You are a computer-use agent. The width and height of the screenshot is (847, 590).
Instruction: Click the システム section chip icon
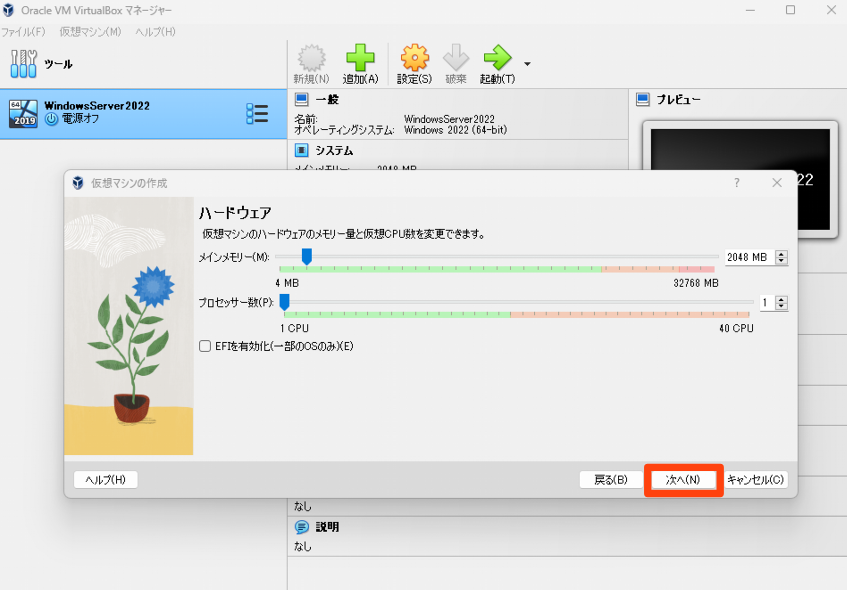(x=301, y=150)
